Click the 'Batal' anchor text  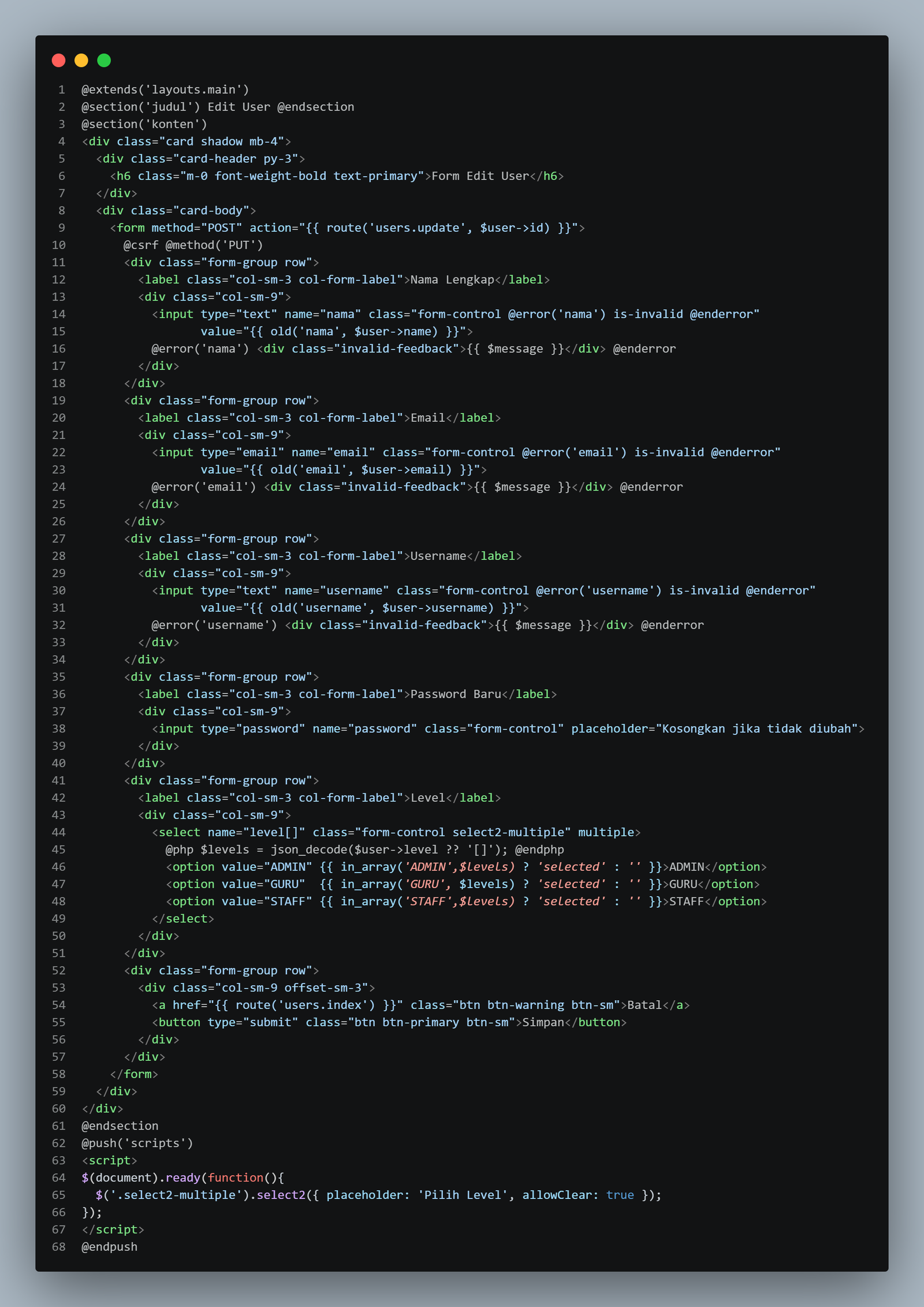[x=644, y=1005]
